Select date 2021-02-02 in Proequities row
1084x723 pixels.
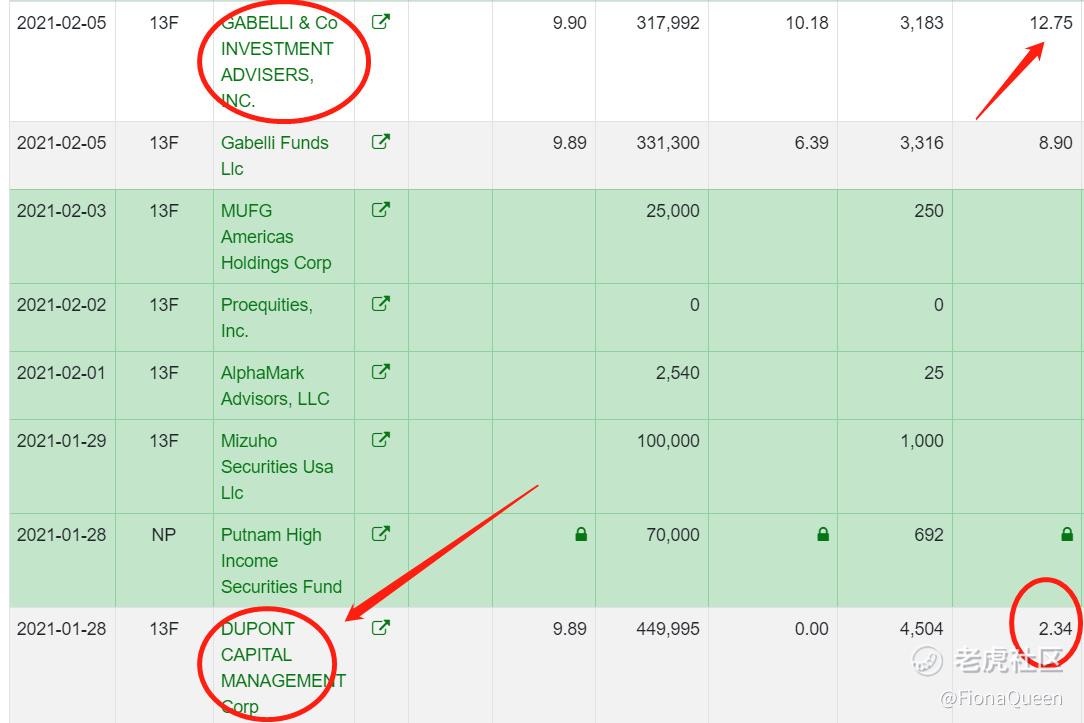[x=62, y=304]
